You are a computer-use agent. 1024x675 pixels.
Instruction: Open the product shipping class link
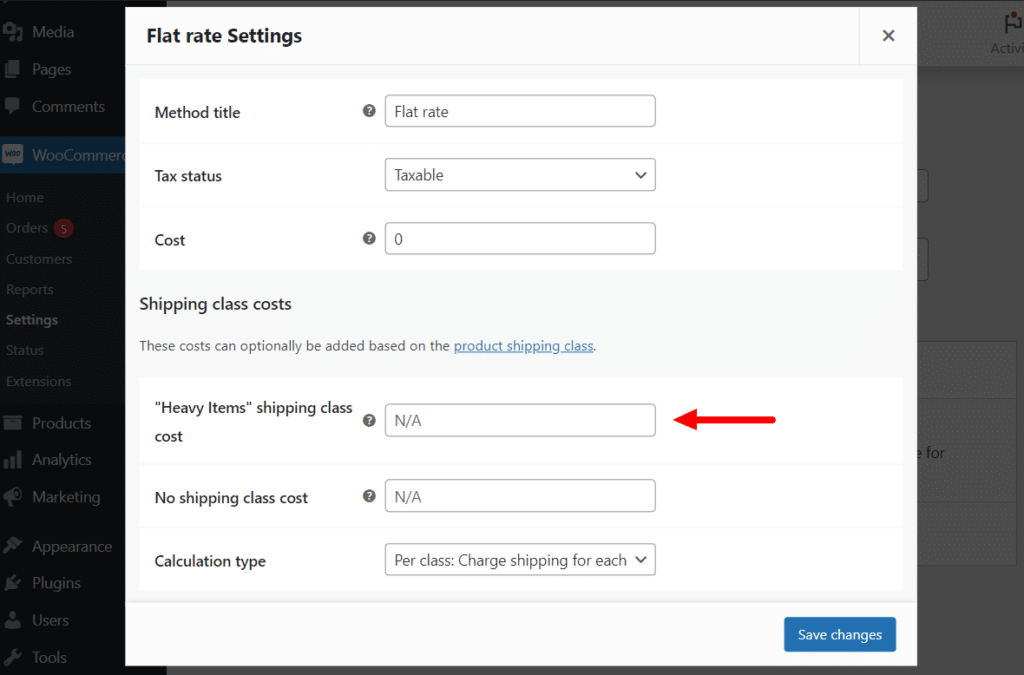pos(523,345)
